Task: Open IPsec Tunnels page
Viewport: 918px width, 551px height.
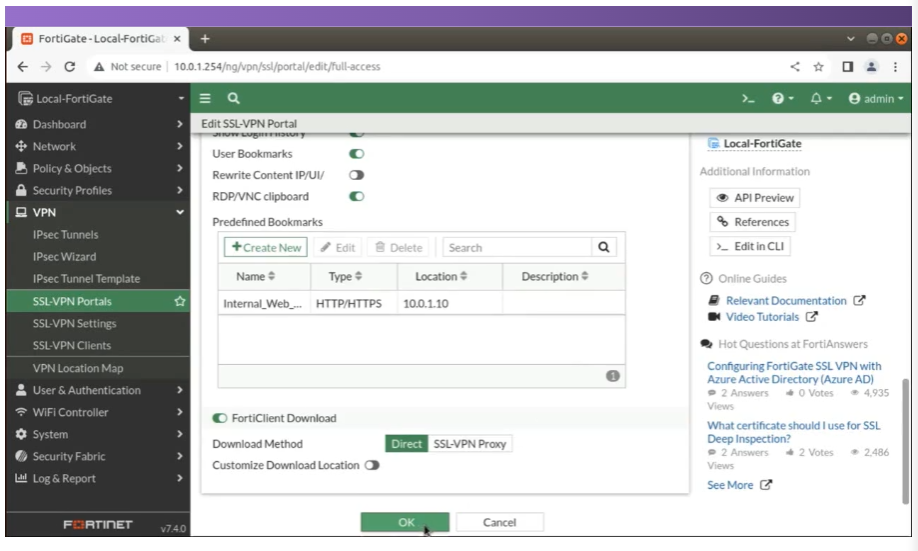Action: click(66, 235)
